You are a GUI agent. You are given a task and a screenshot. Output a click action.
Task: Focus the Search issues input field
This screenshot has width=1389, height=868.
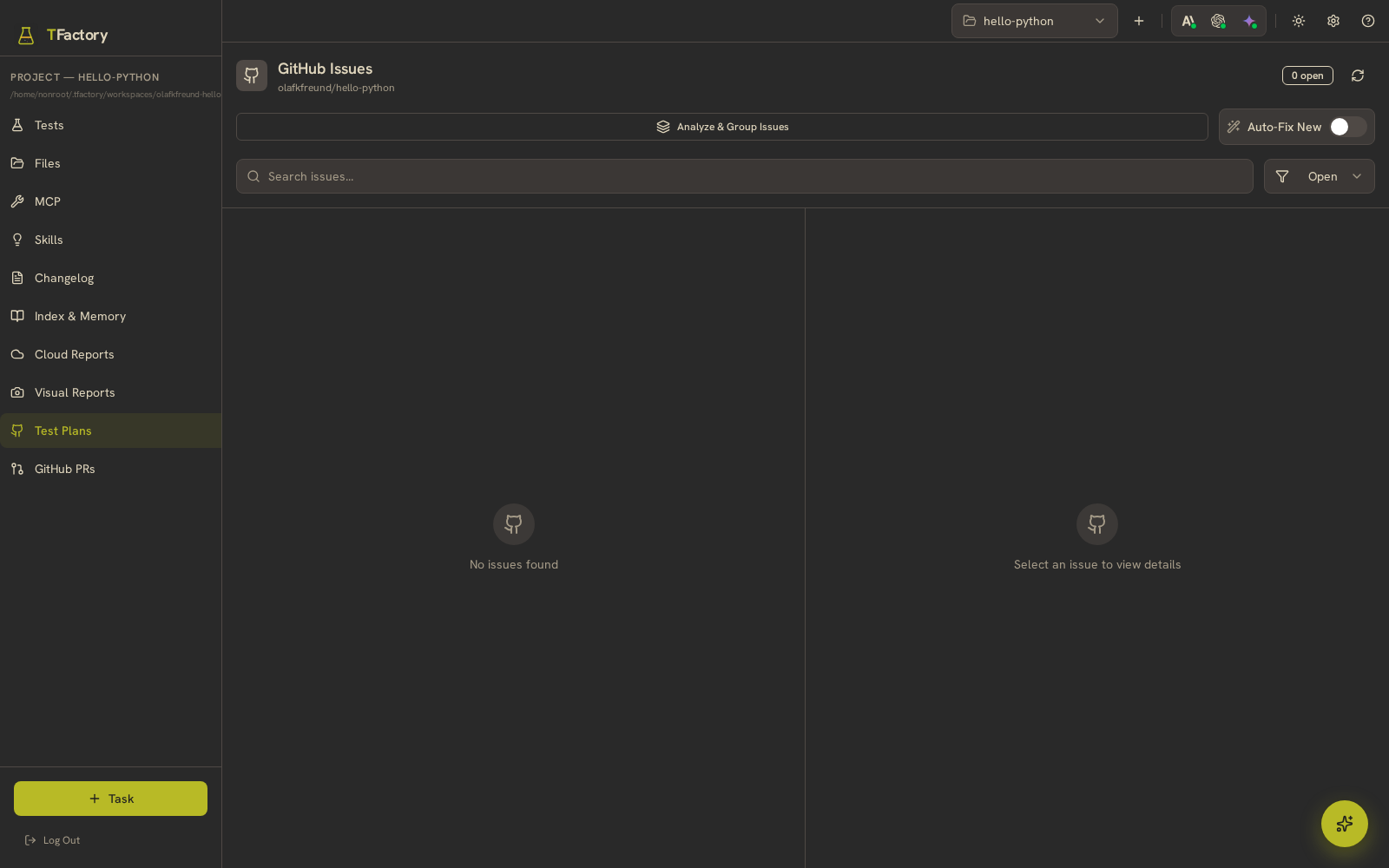click(x=745, y=176)
